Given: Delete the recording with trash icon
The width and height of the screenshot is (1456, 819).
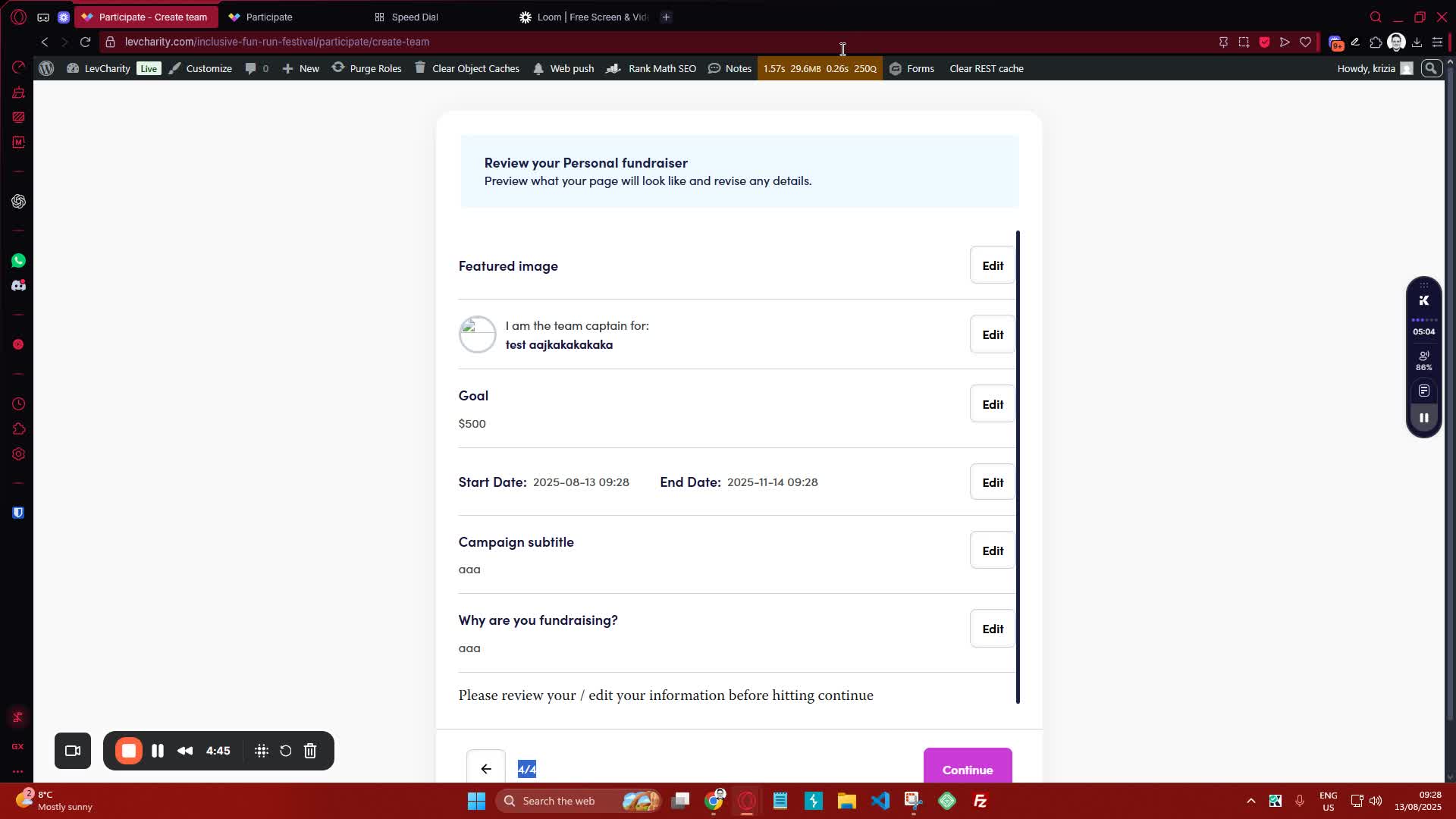Looking at the screenshot, I should pyautogui.click(x=310, y=751).
